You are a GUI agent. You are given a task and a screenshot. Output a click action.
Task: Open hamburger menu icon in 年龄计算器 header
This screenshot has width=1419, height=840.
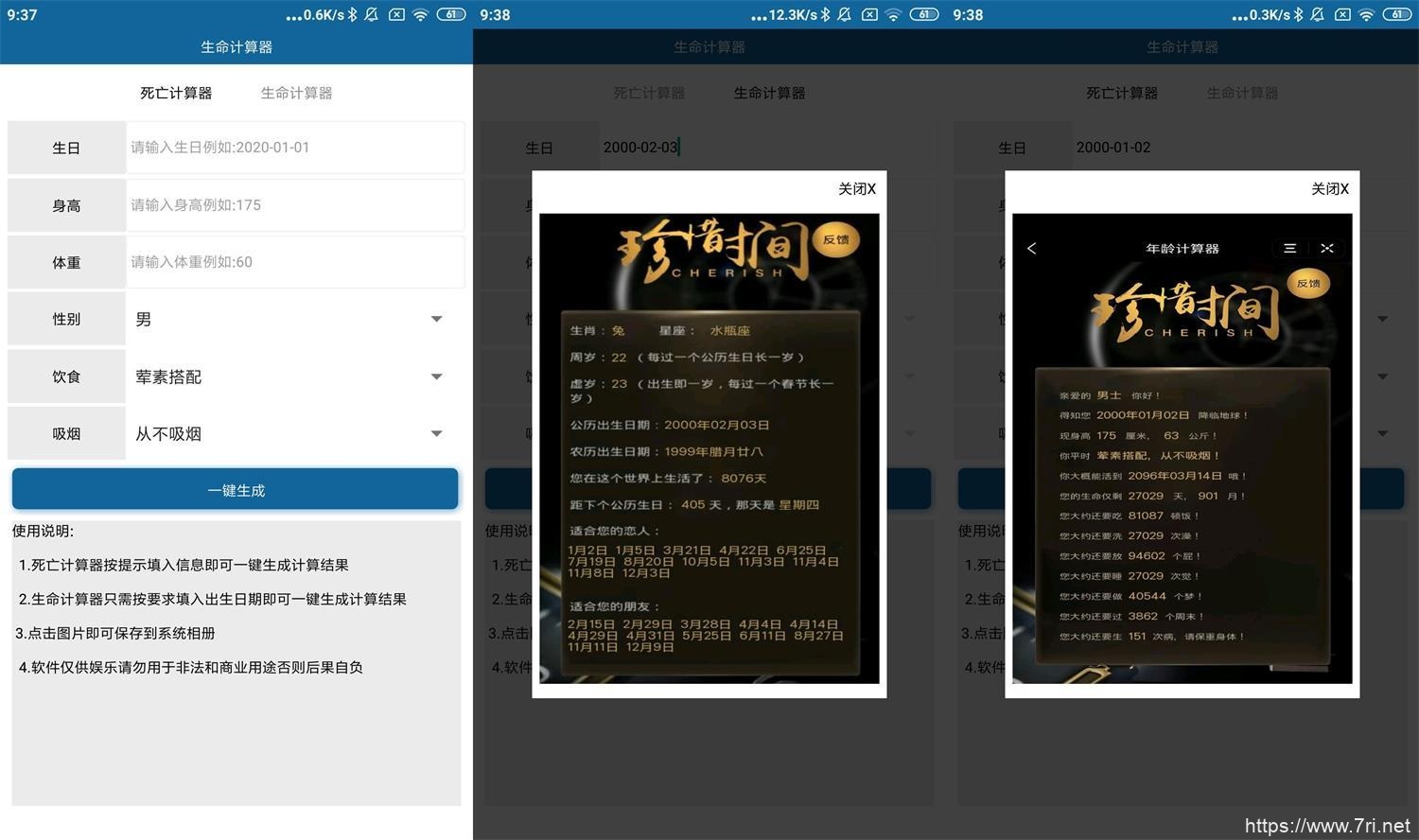tap(1289, 248)
